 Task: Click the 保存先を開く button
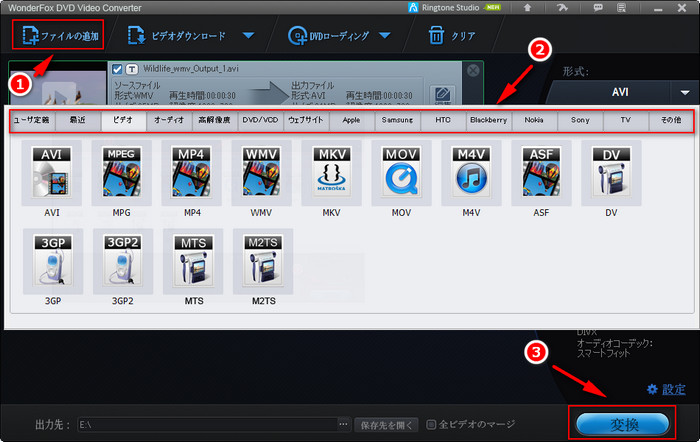pos(386,425)
